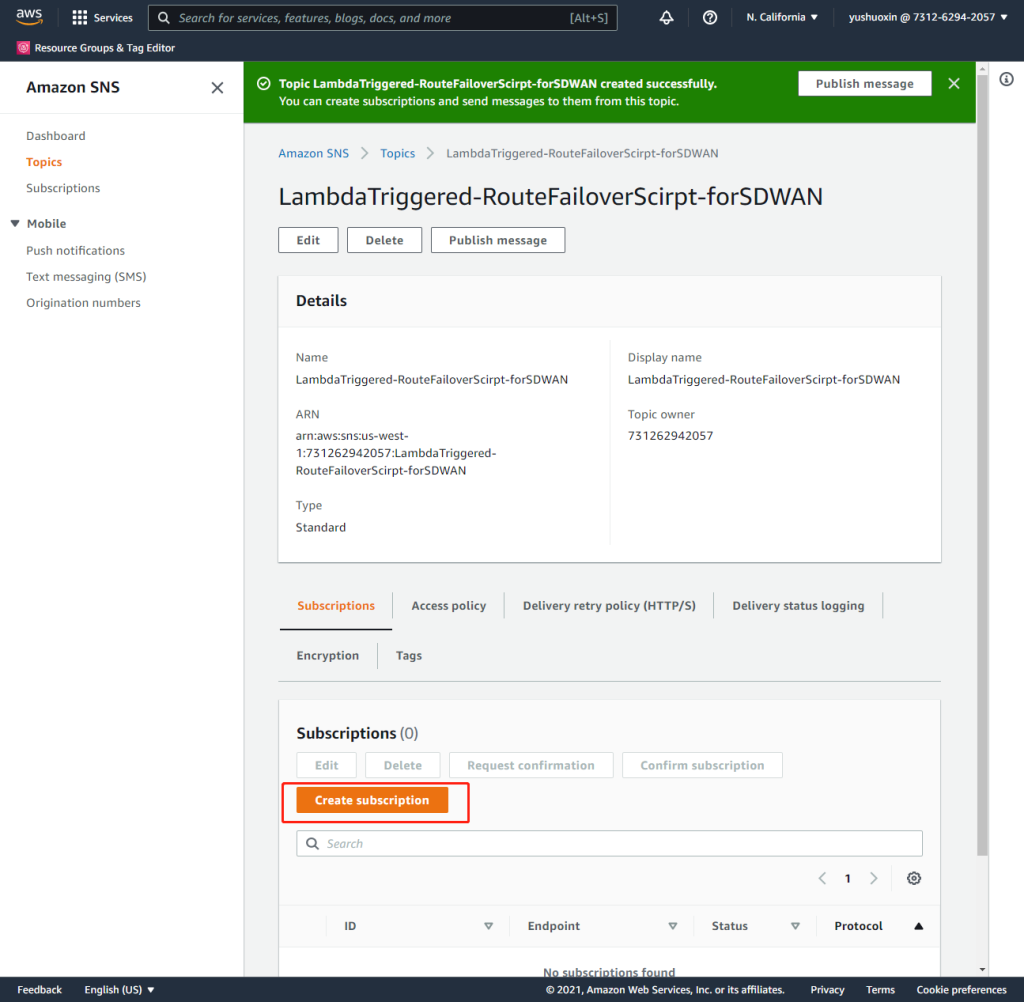Change language via English (US) selector
This screenshot has width=1024, height=1002.
coord(119,990)
